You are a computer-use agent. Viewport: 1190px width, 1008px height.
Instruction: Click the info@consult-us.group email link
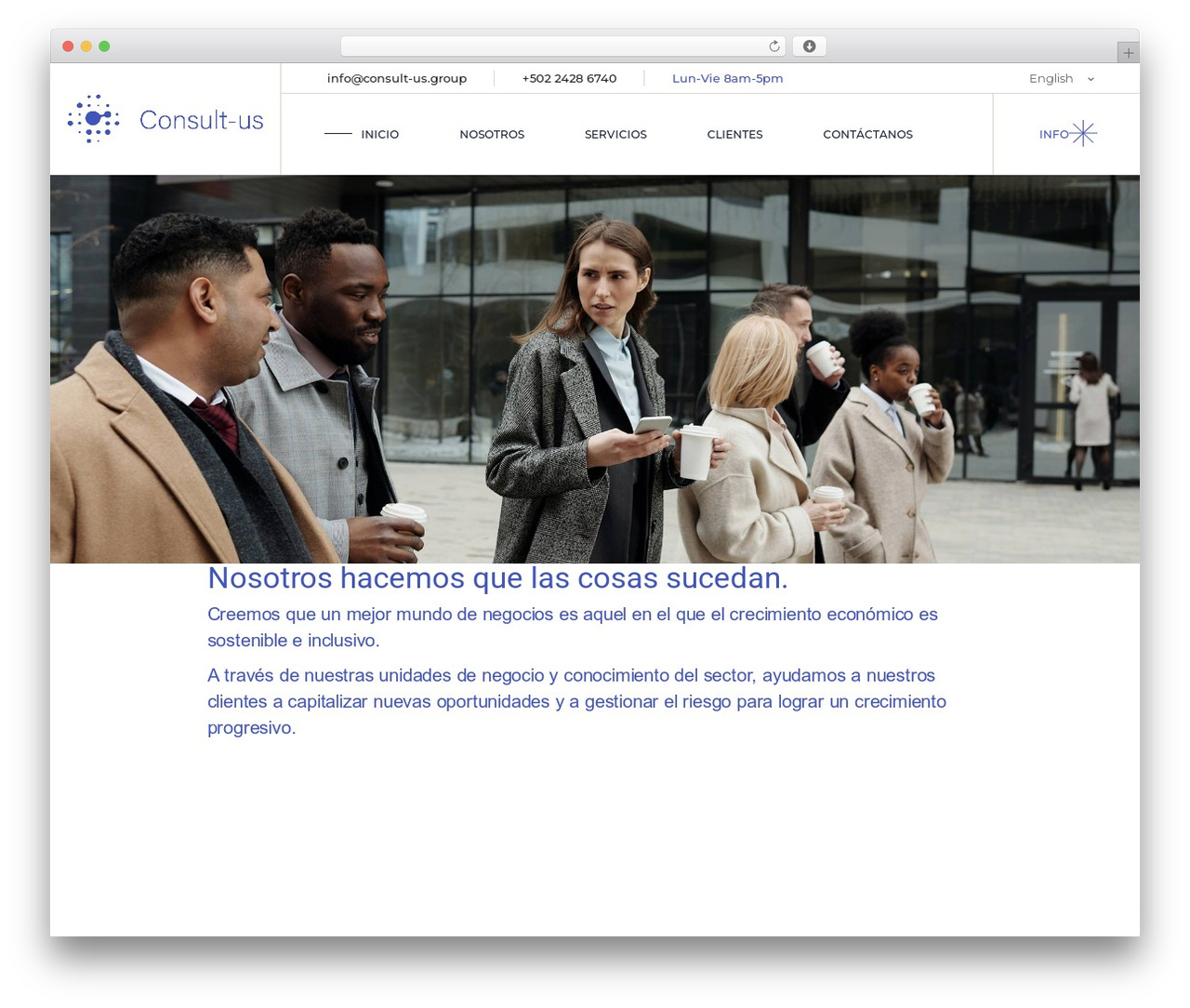[x=397, y=79]
